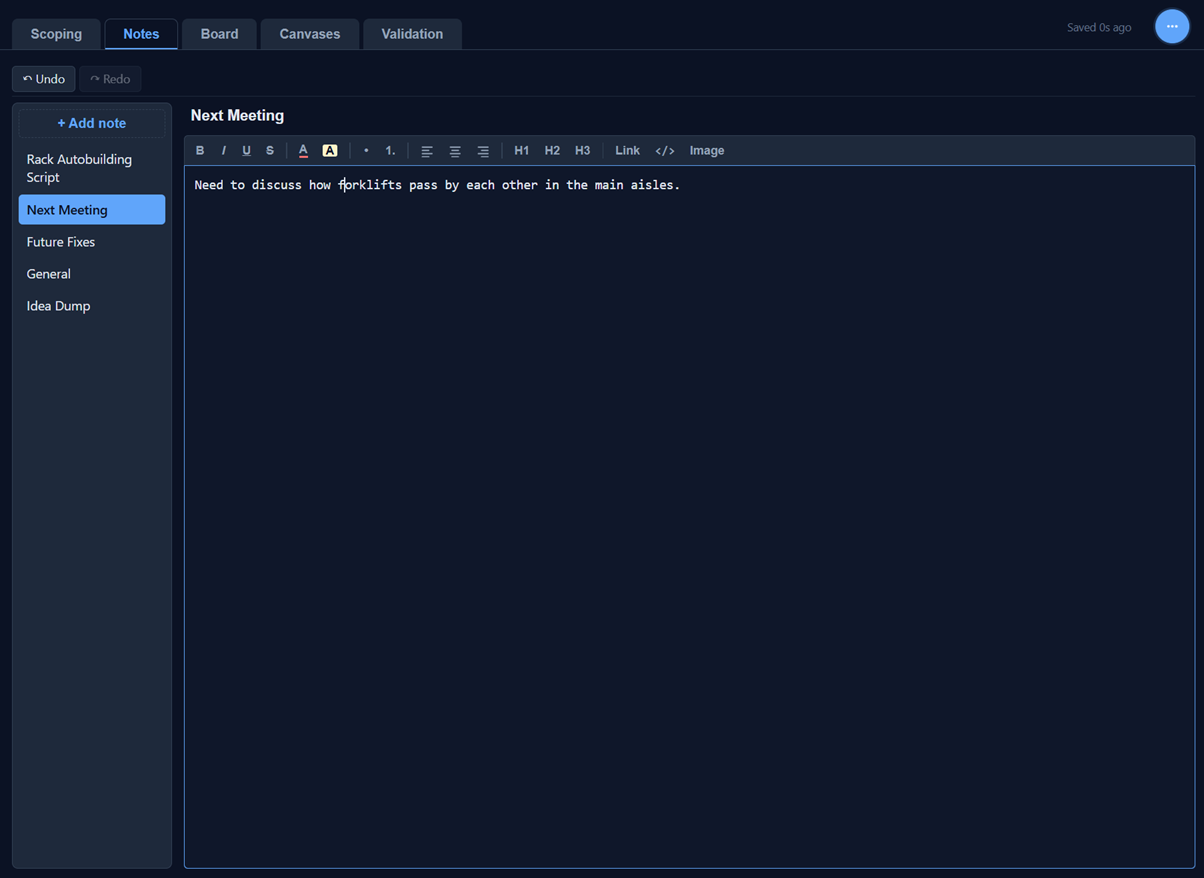Add a new note
Screen dimensions: 1204x878
[92, 123]
